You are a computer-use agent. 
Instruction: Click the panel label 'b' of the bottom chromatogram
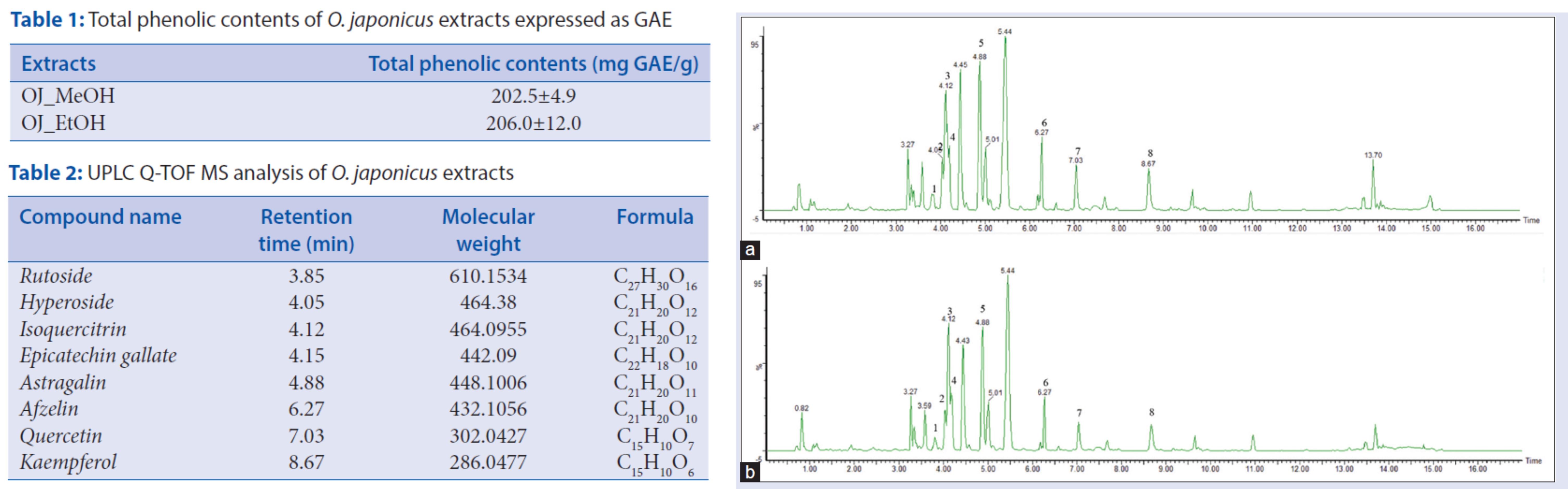pyautogui.click(x=750, y=473)
